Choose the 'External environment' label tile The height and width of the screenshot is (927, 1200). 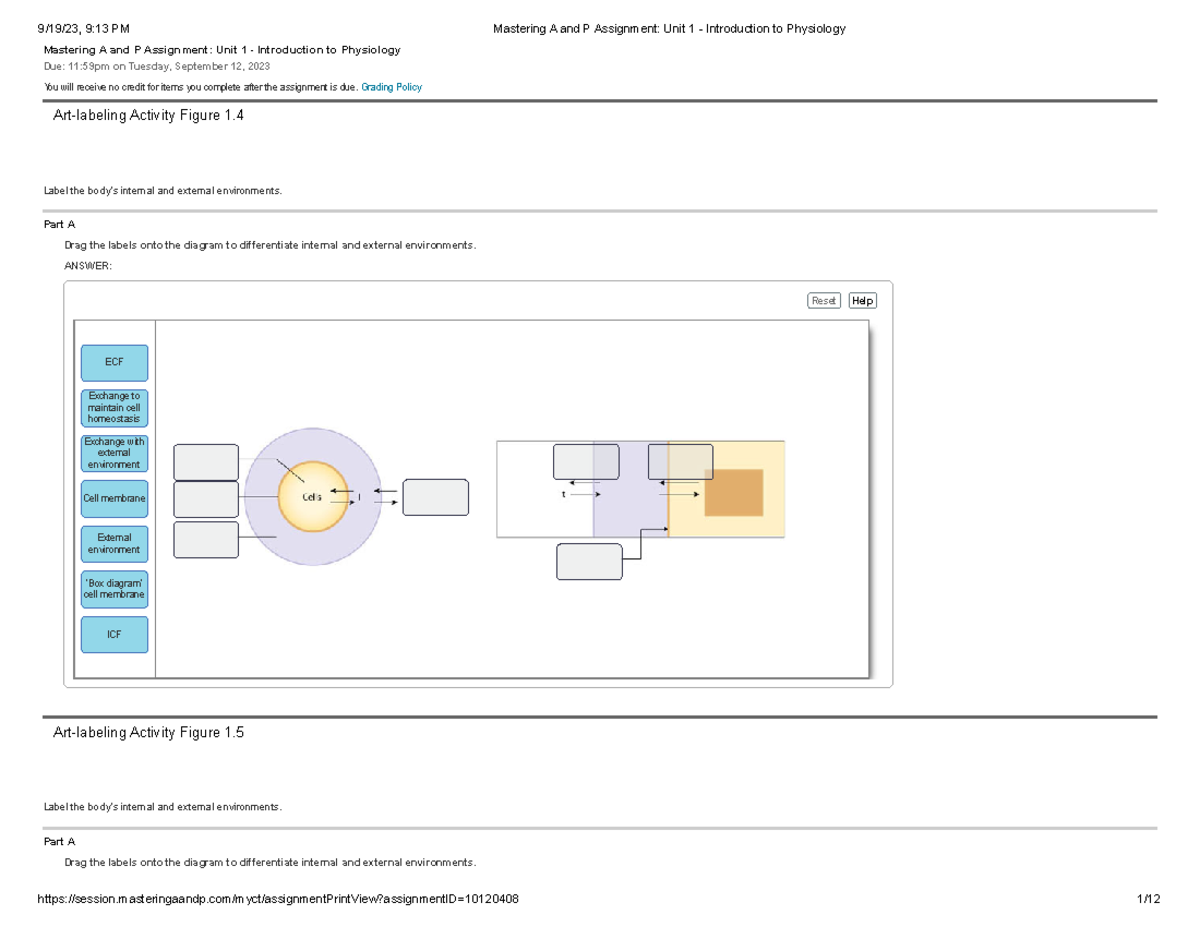pyautogui.click(x=114, y=544)
